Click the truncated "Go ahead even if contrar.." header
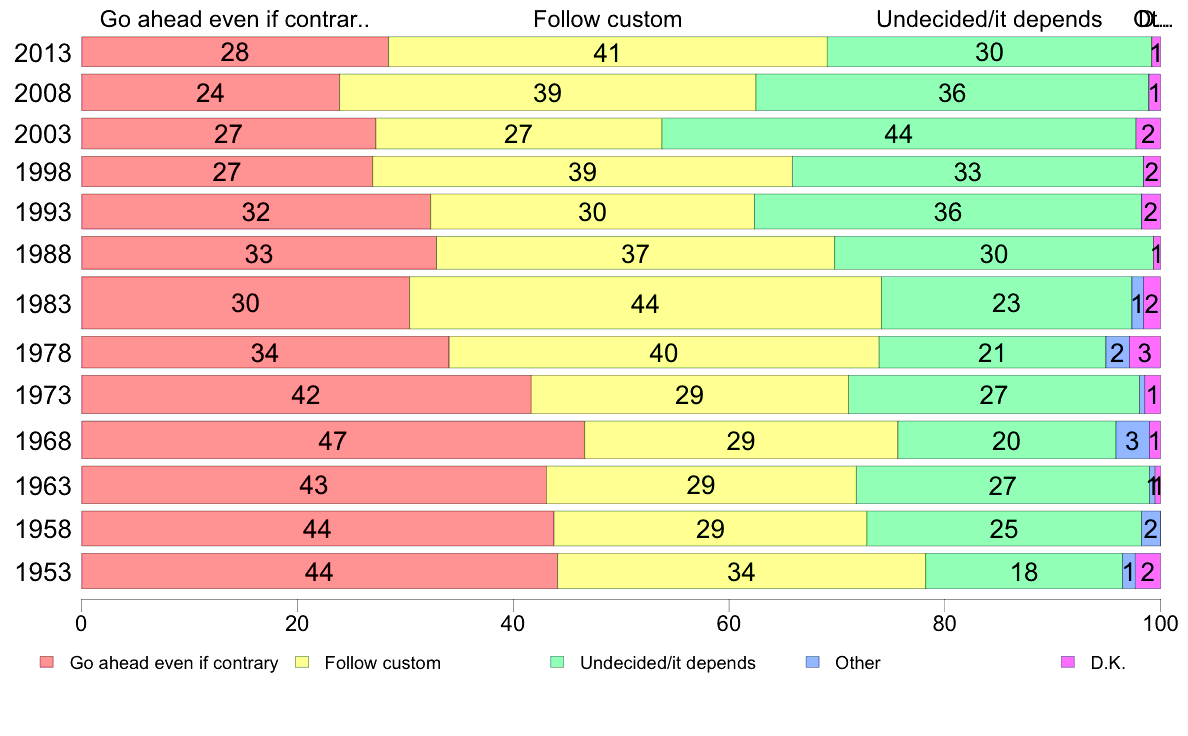This screenshot has width=1188, height=736. tap(235, 19)
